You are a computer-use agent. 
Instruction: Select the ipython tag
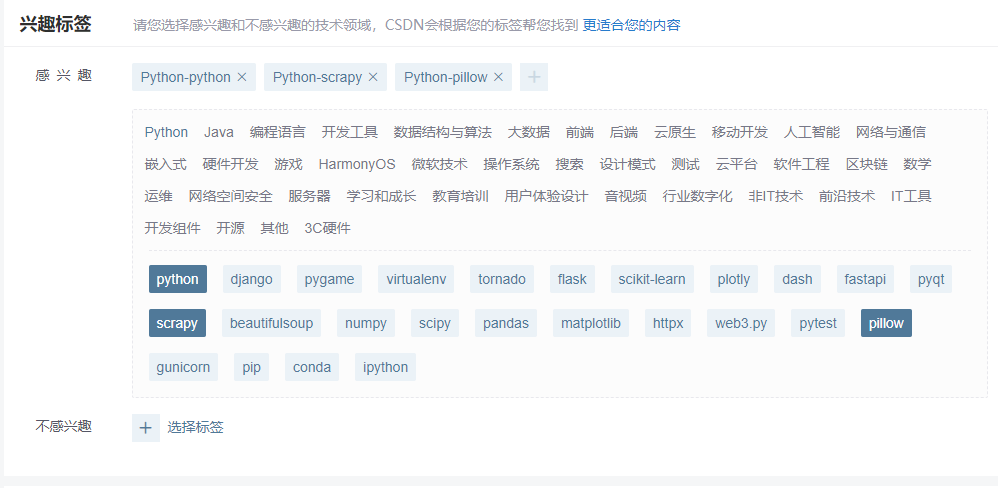click(x=385, y=367)
